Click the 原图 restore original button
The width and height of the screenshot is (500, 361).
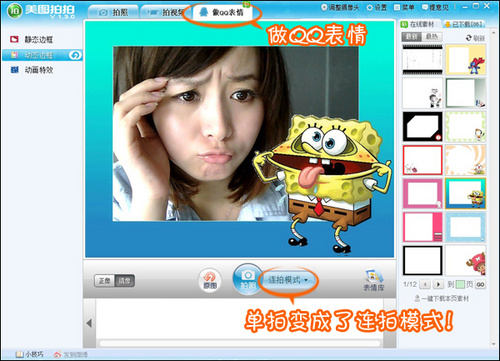click(210, 280)
